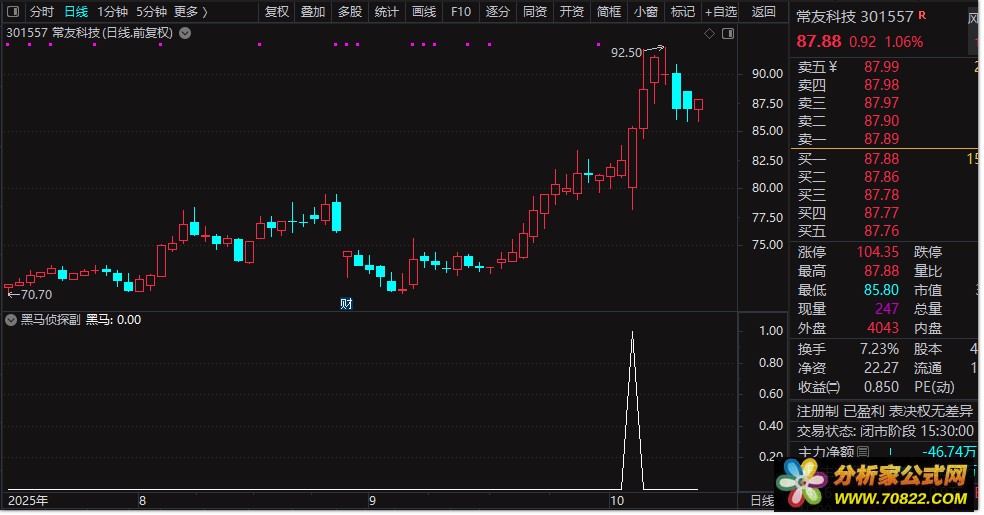Image resolution: width=984 pixels, height=515 pixels.
Task: Click the 最低 value 85.80
Action: (x=881, y=290)
